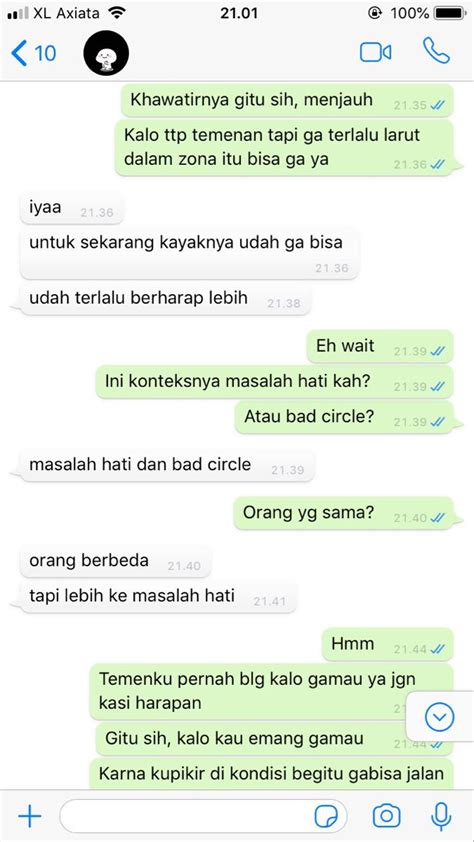This screenshot has width=474, height=842.
Task: Select the 'Atau bad circle?' message
Action: point(344,417)
